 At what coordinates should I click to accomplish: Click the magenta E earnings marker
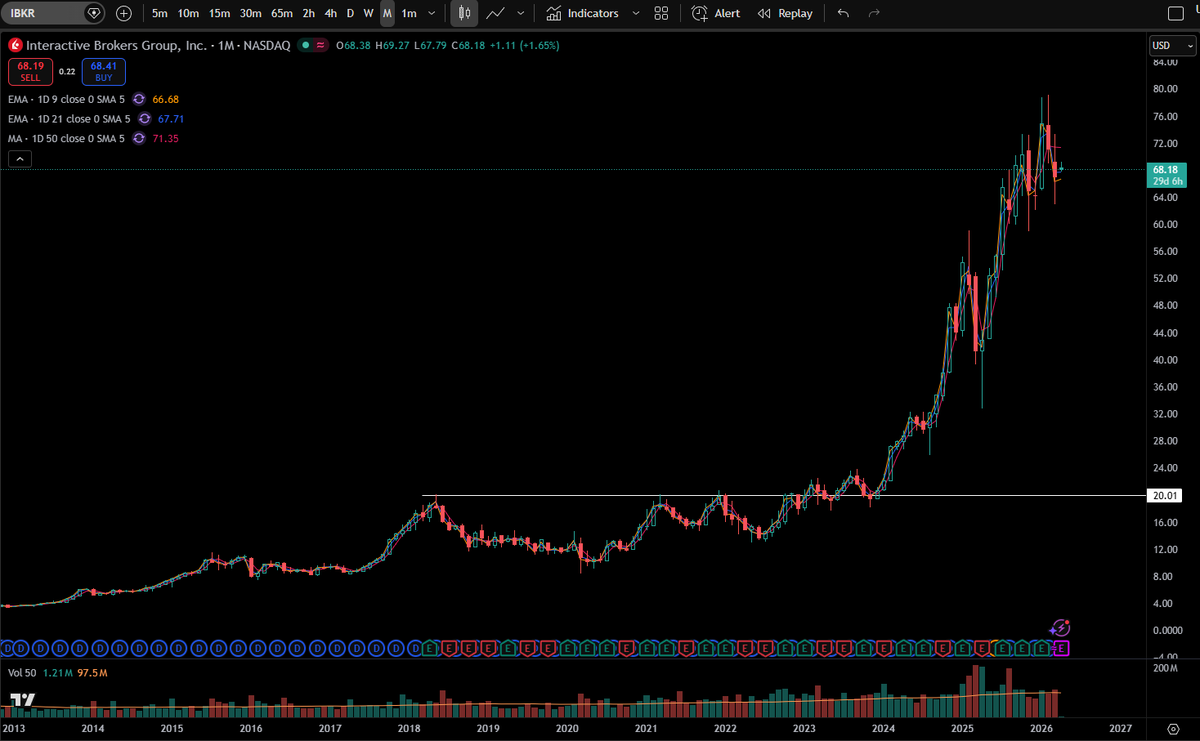tap(1062, 649)
